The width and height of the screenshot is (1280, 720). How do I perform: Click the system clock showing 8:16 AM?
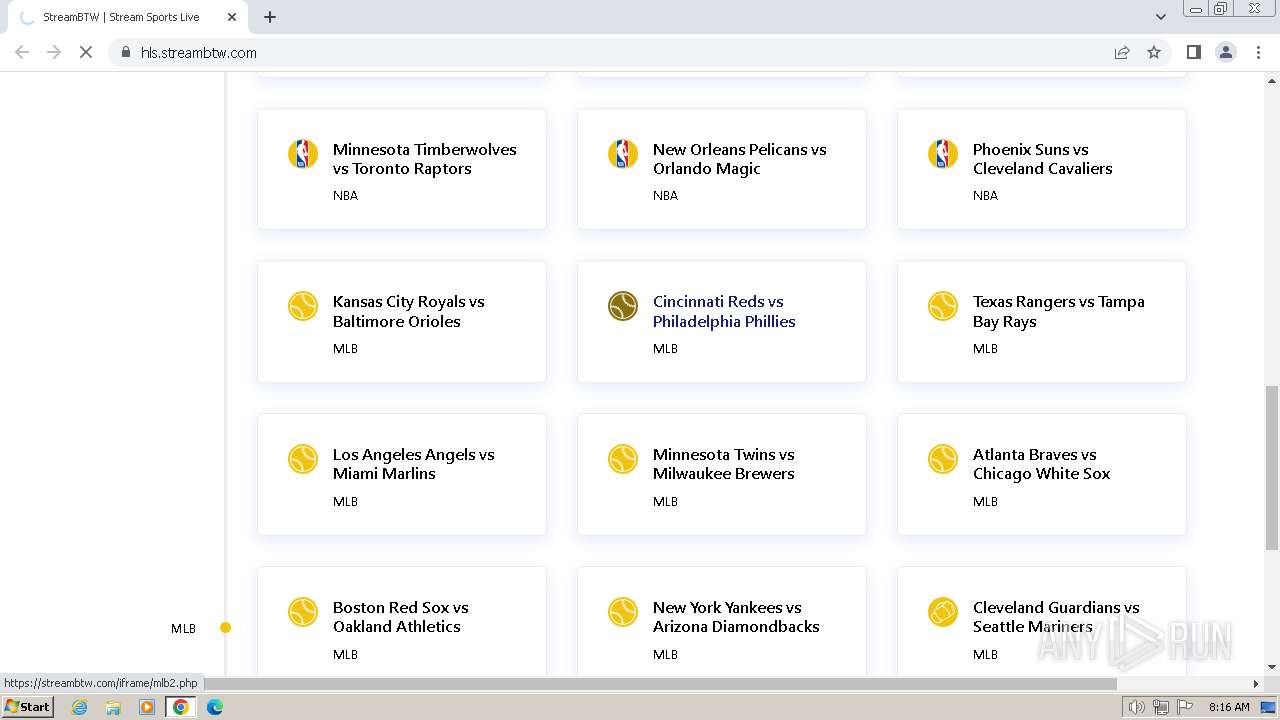point(1229,707)
